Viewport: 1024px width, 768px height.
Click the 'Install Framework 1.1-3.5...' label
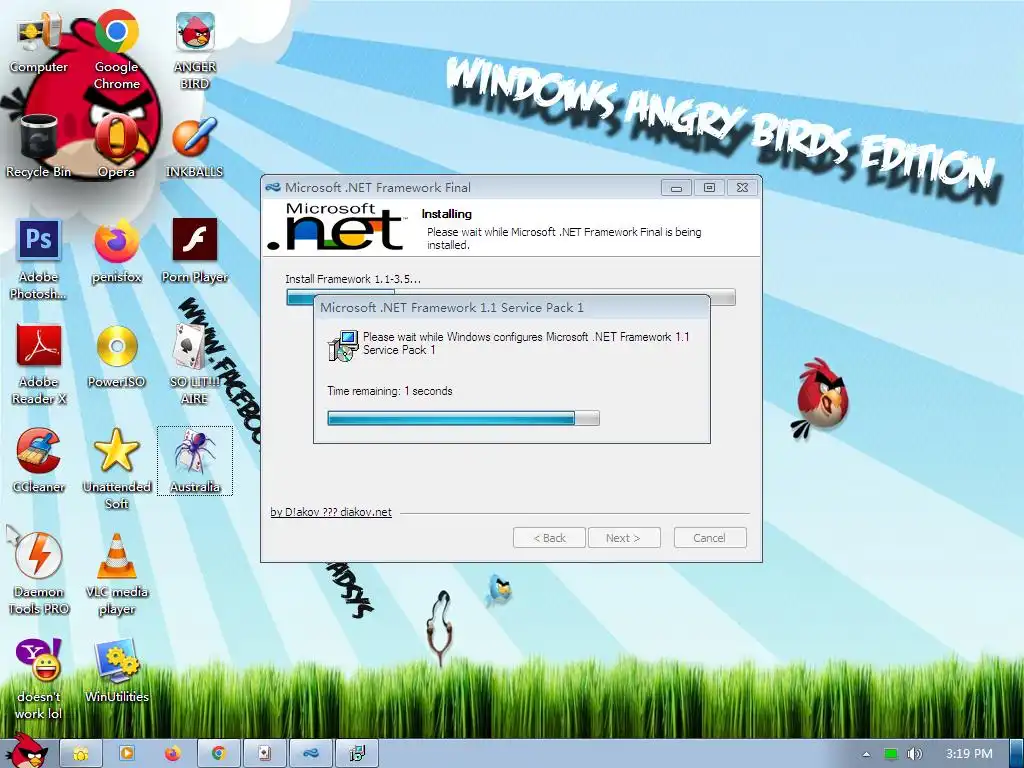pyautogui.click(x=353, y=279)
